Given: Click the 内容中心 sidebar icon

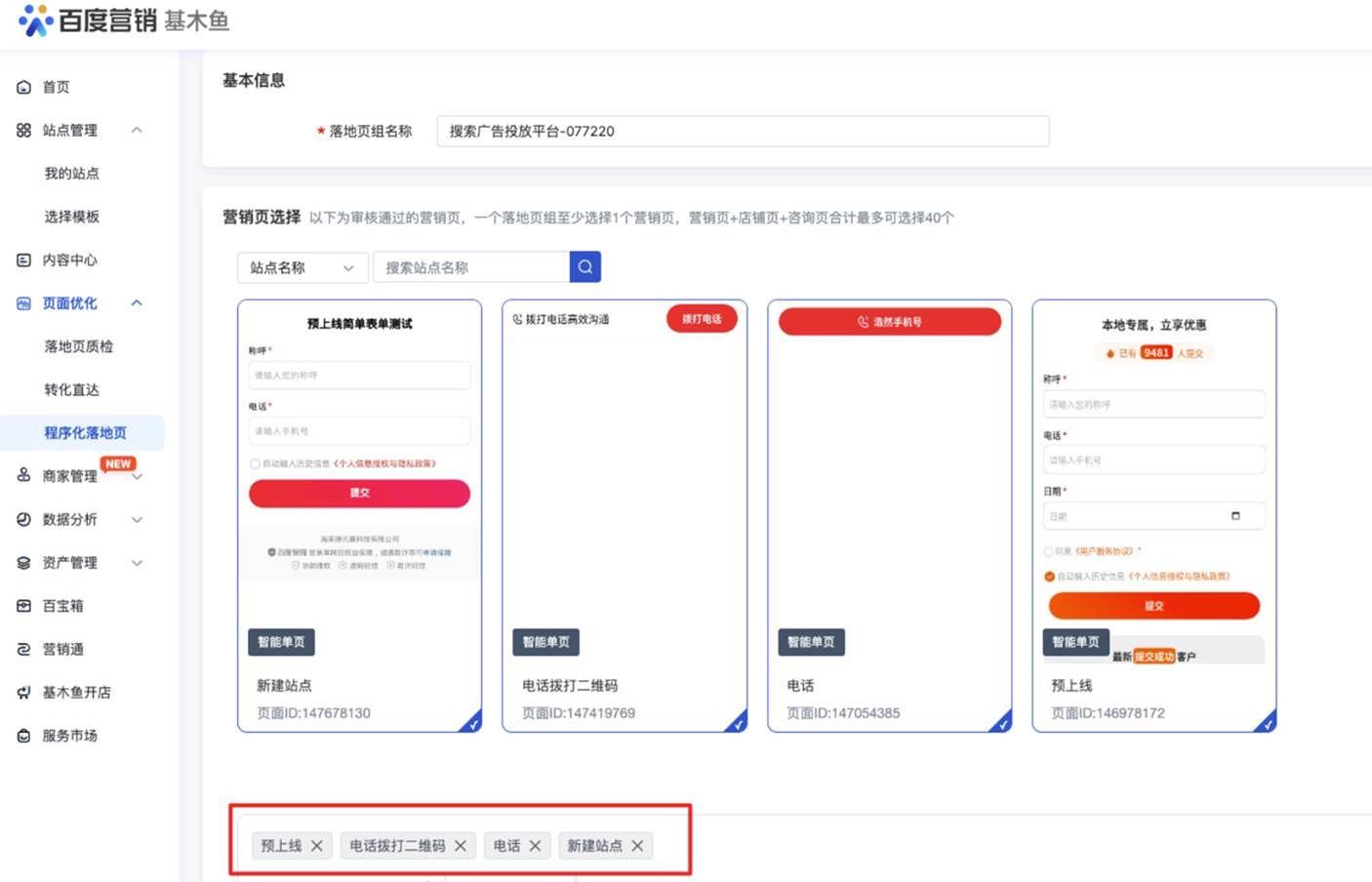Looking at the screenshot, I should coord(24,260).
